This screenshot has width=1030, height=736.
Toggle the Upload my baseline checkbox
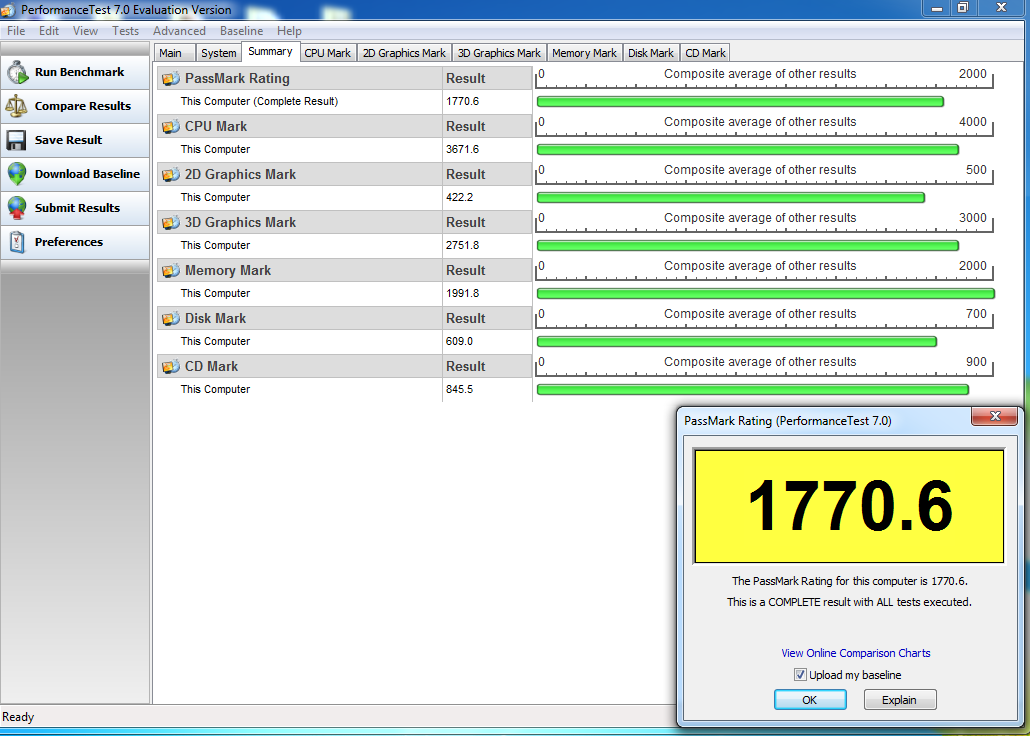(x=800, y=675)
